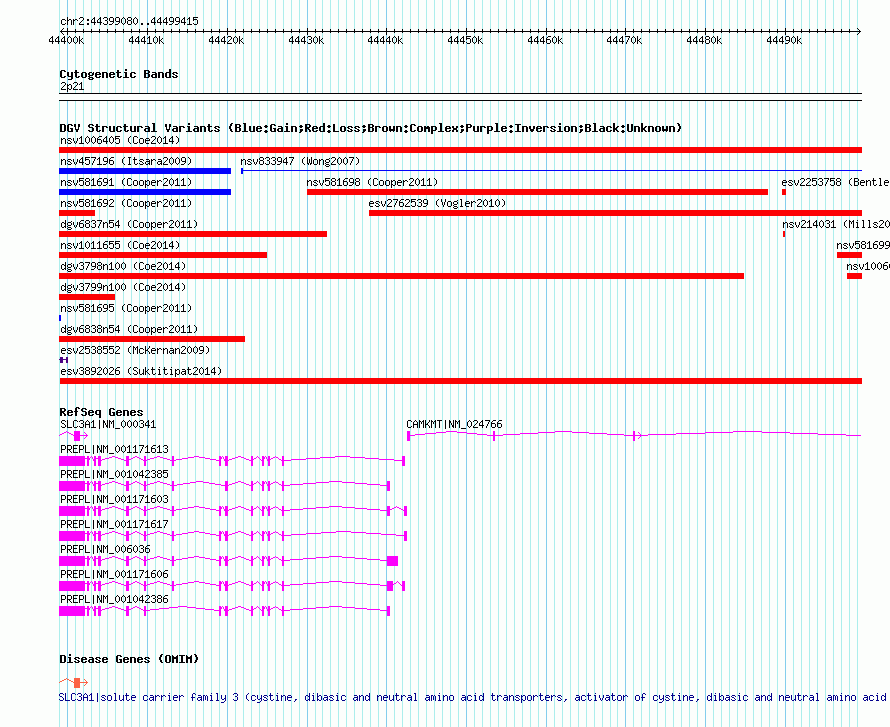890x727 pixels.
Task: Click nsv581695 (Cooper2011) label
Action: tap(126, 308)
